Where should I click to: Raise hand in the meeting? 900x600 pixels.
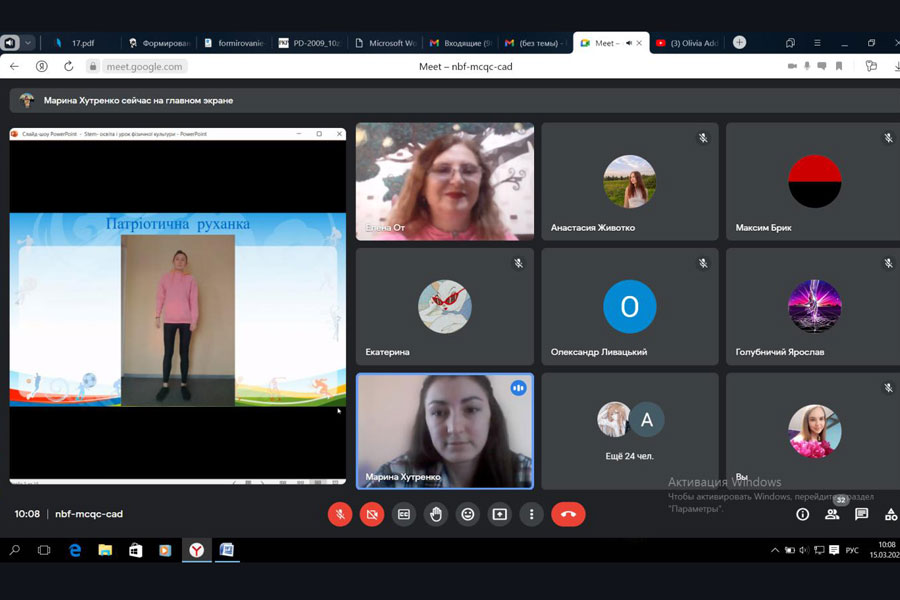click(x=436, y=514)
